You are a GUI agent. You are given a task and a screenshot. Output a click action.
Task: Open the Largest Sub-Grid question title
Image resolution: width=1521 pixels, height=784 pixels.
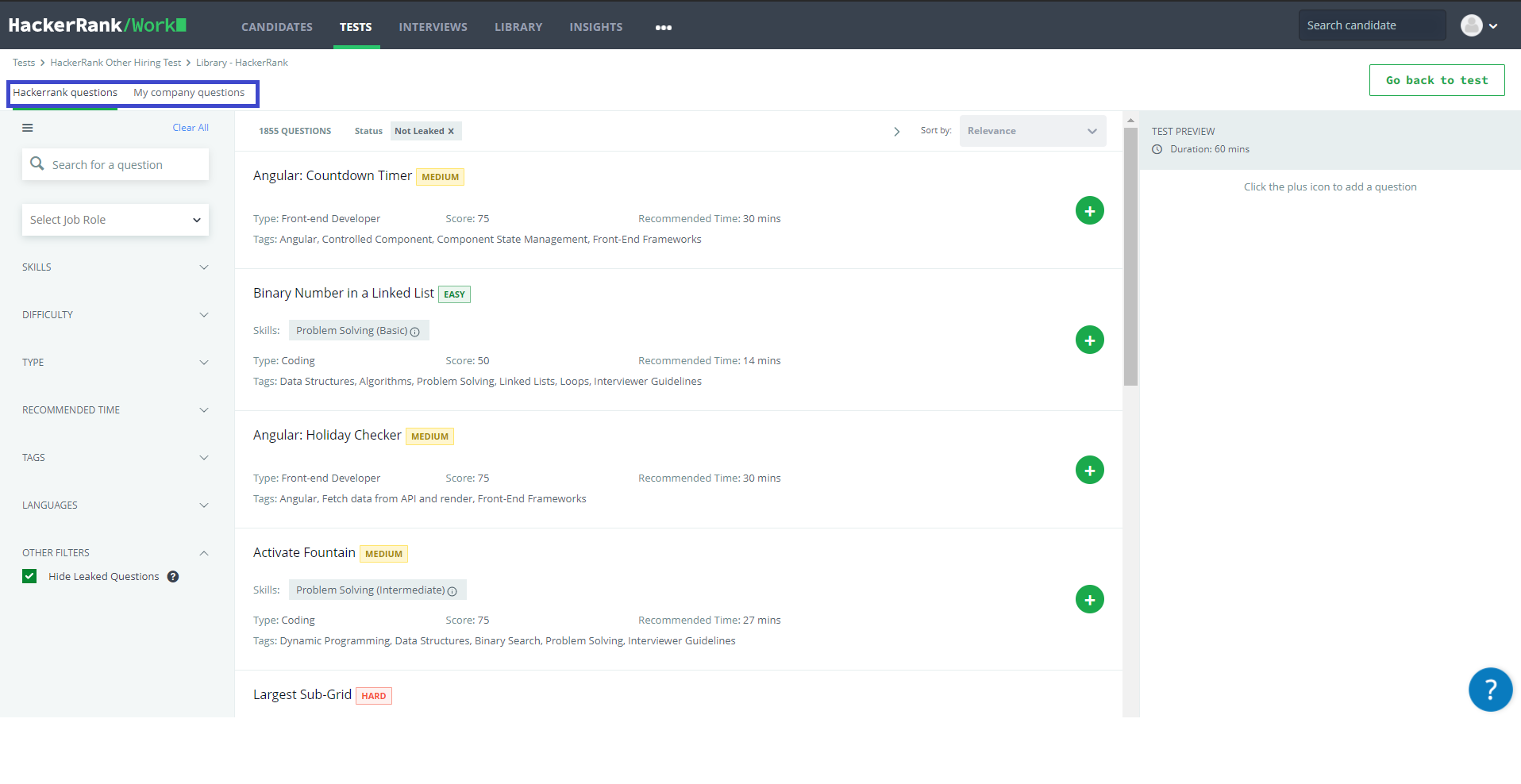pyautogui.click(x=302, y=694)
